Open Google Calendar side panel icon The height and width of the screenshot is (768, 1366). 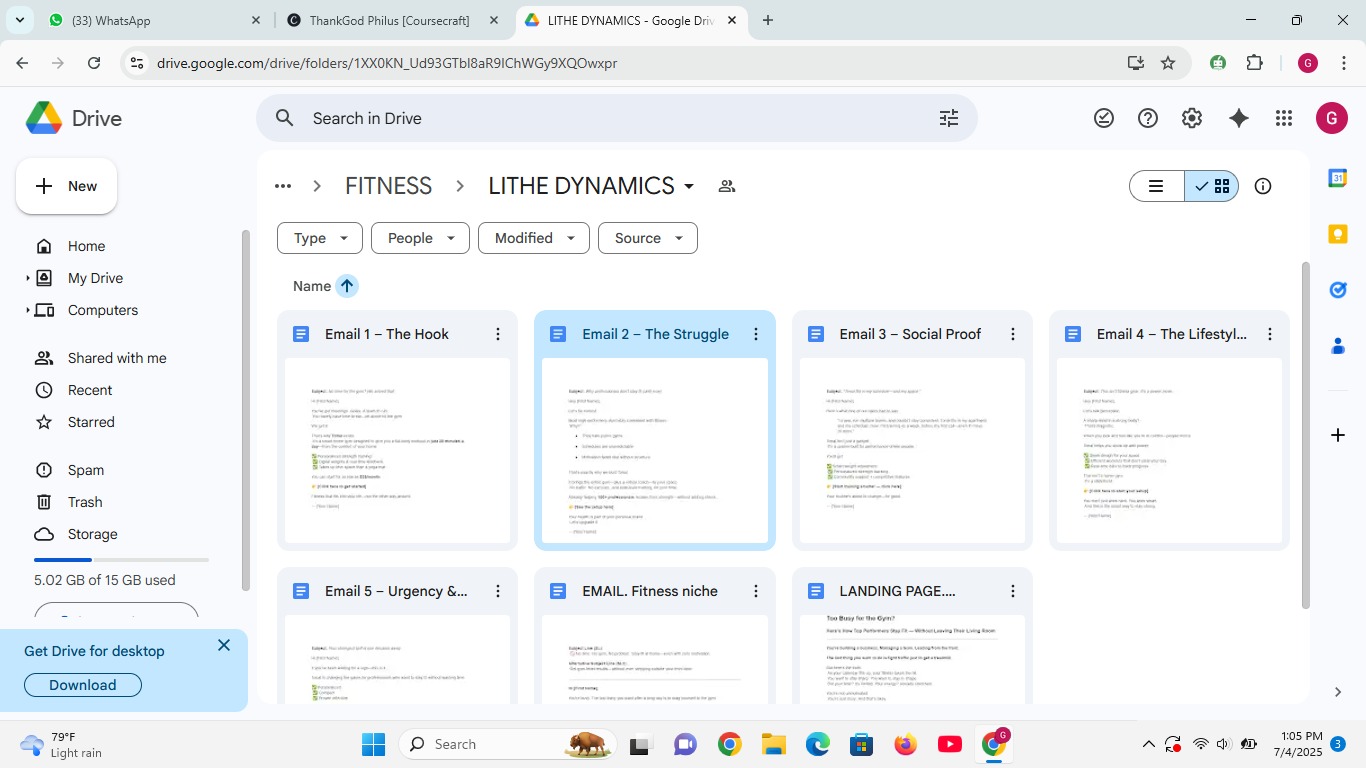tap(1338, 178)
